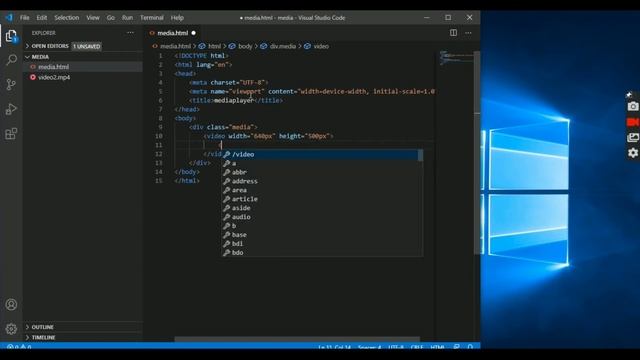Open the editor More Actions ellipsis
Screen dimensions: 640x360
[x=468, y=33]
